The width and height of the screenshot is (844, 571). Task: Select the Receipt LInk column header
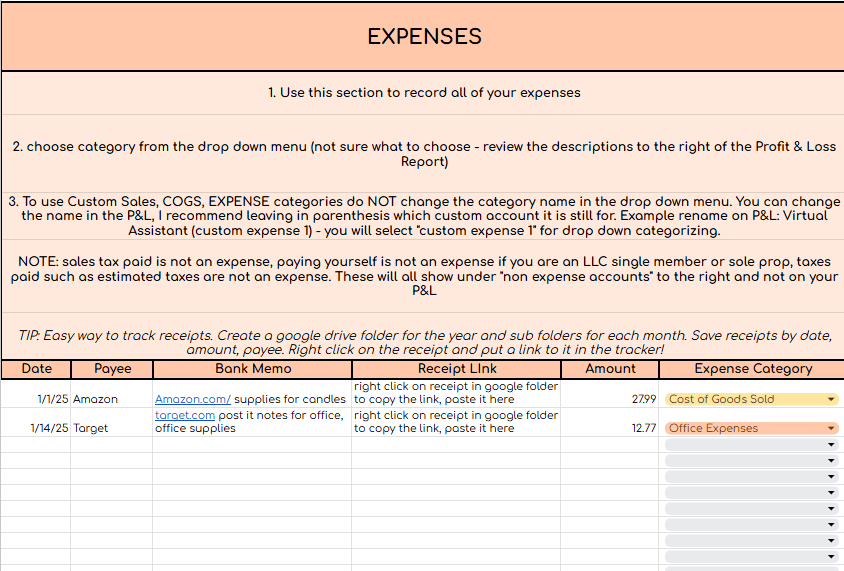click(456, 369)
